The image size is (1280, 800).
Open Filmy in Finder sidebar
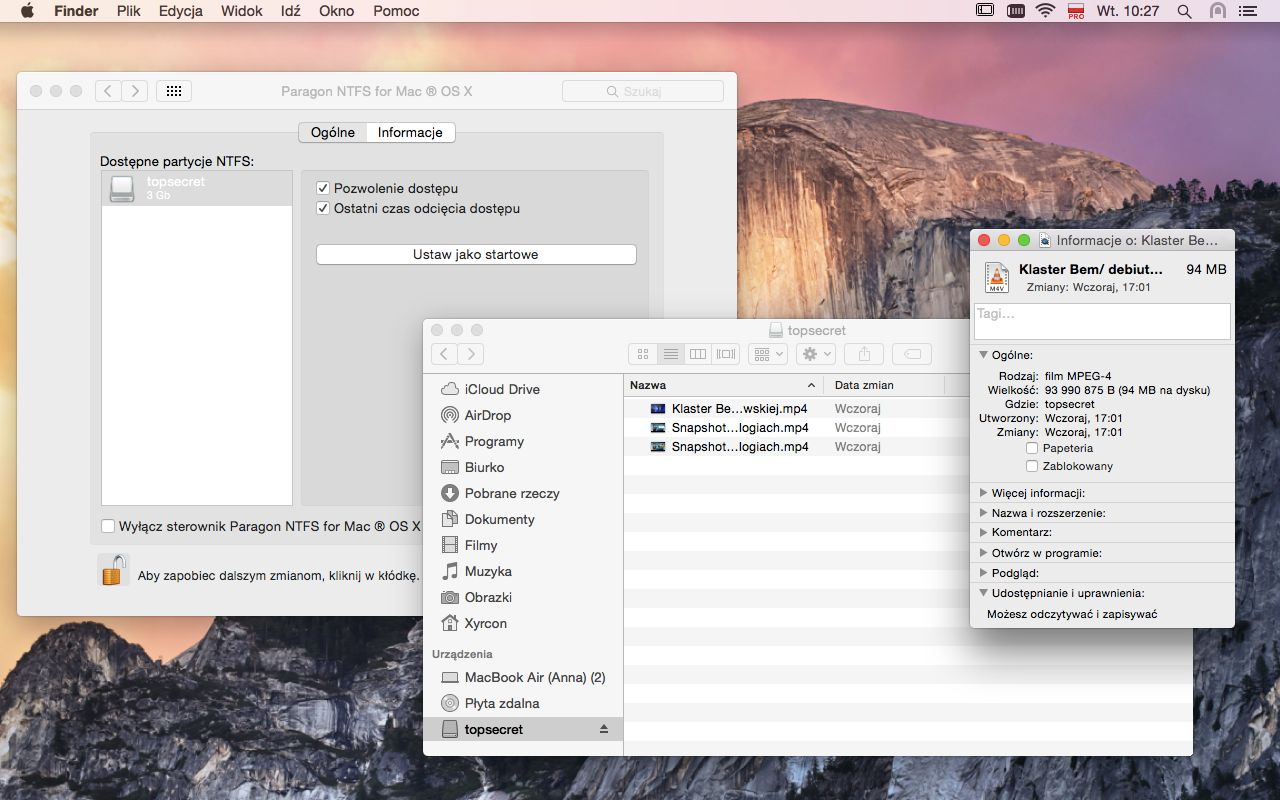coord(522,545)
